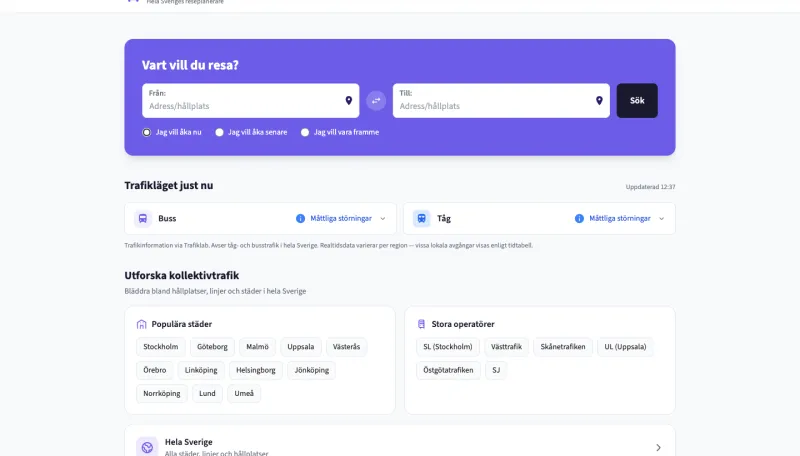
Task: Click the info icon next to Buss disturbances
Action: 301,218
